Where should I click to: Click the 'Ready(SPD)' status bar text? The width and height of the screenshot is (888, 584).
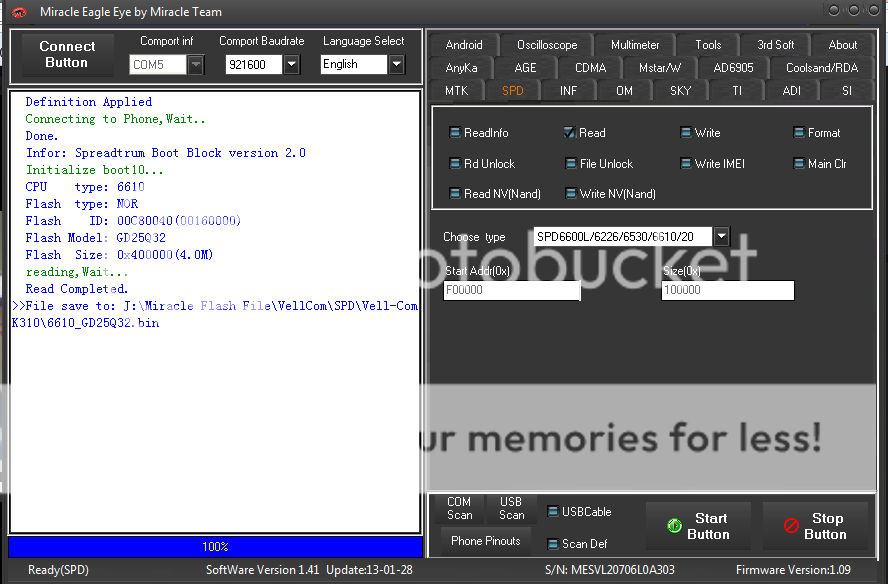(x=58, y=570)
